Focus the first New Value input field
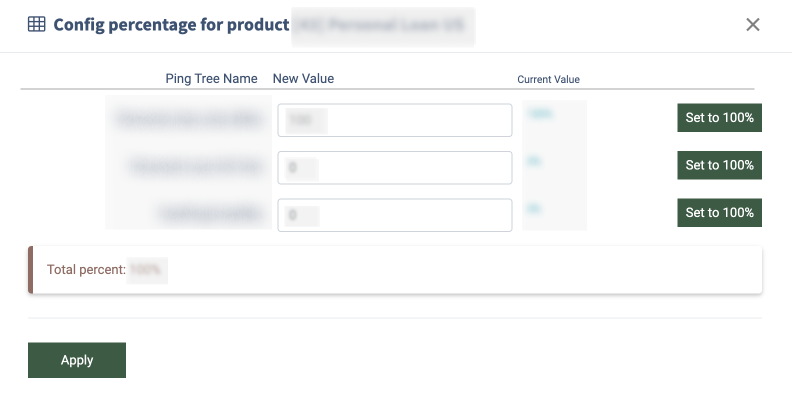Screen dimensions: 792x400 (394, 120)
